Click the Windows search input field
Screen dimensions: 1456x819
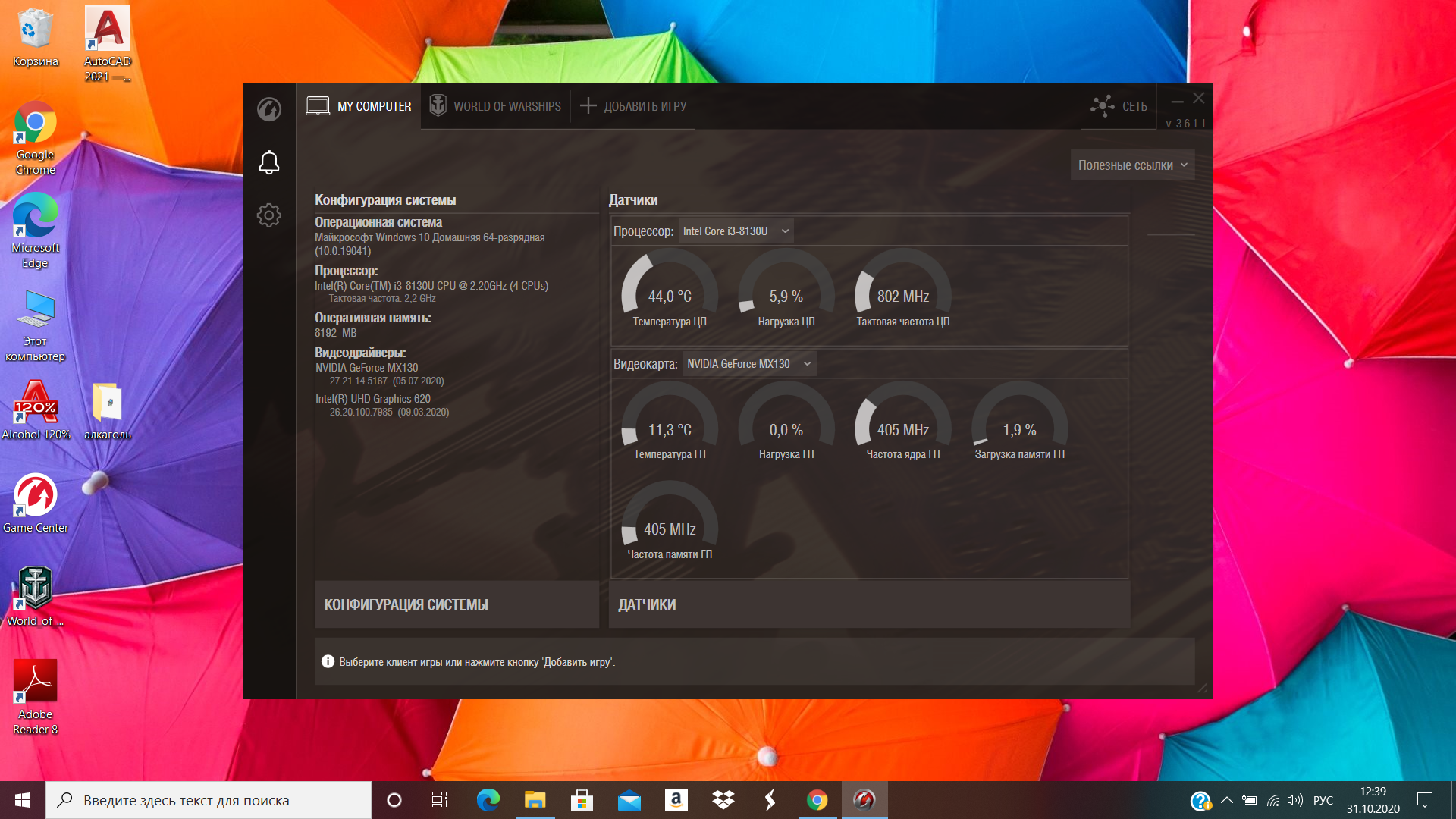coord(209,800)
